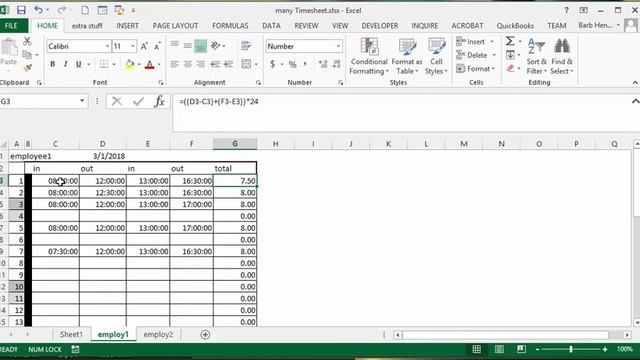The image size is (640, 360).
Task: Open Conditional Formatting menu
Action: point(369,56)
